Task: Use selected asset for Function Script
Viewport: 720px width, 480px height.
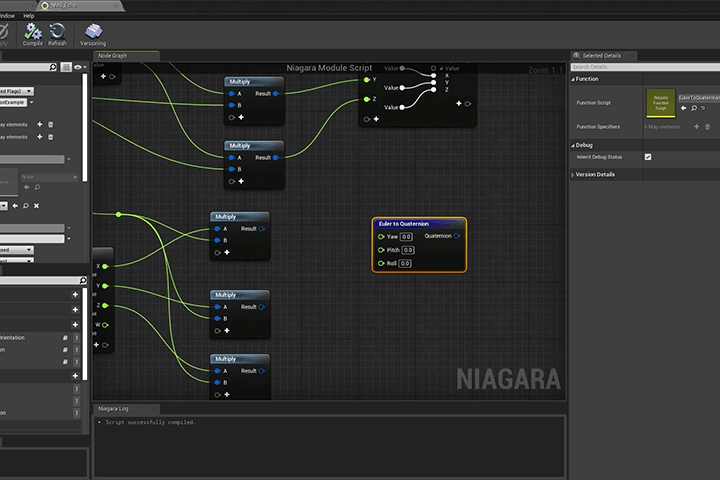Action: (683, 108)
